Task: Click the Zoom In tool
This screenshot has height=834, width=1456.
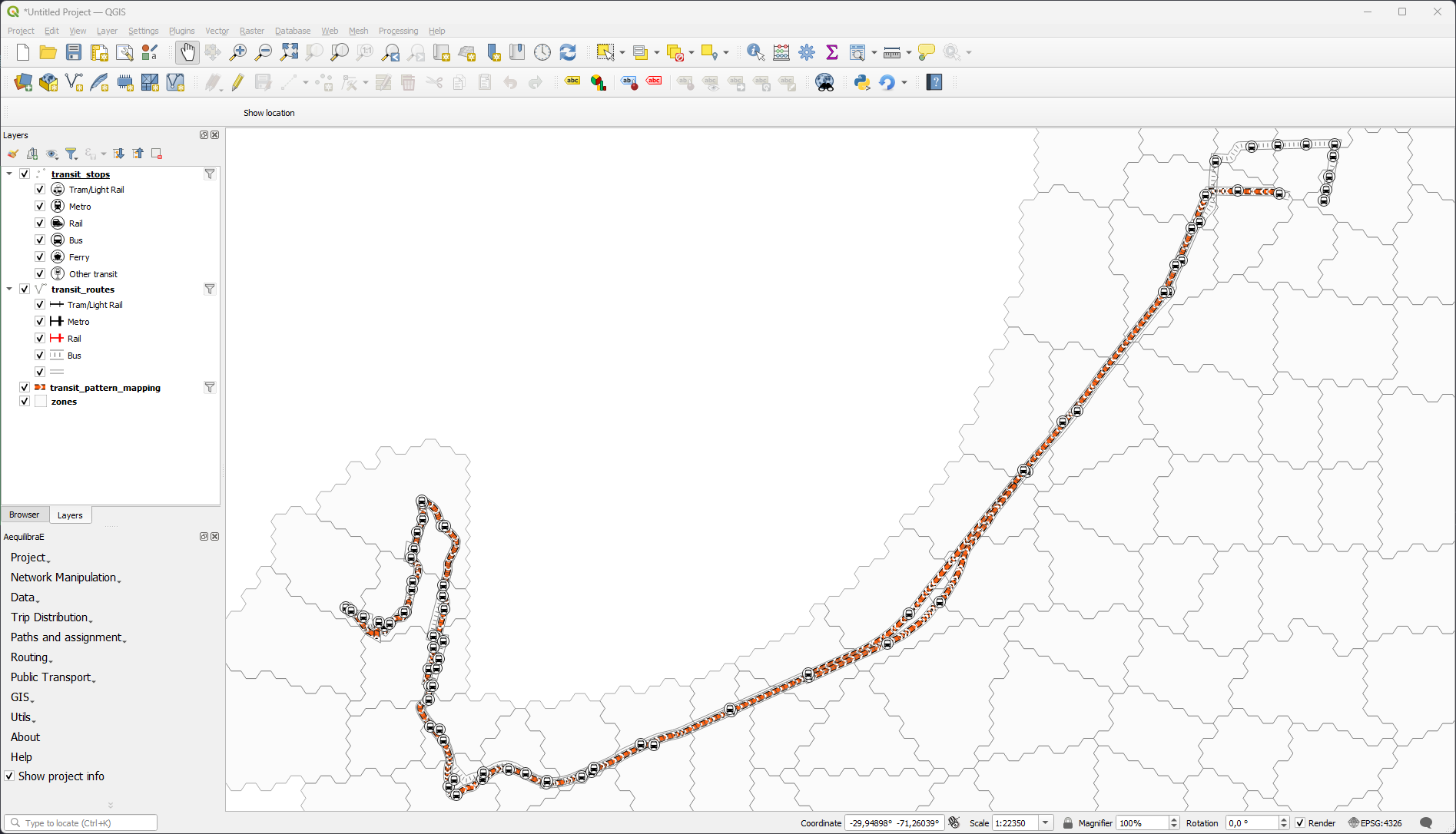Action: pos(238,51)
